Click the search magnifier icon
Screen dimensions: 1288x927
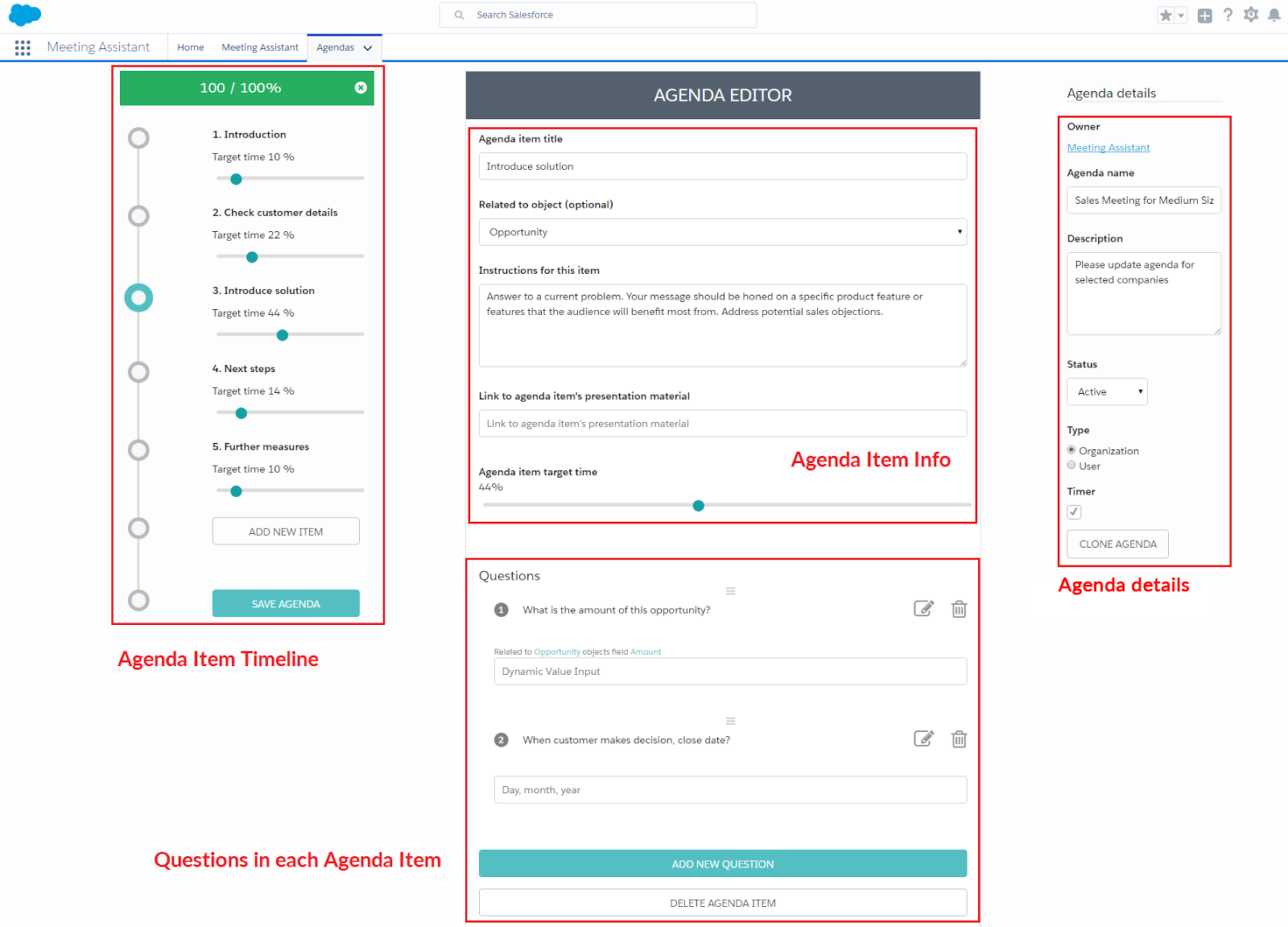(459, 15)
